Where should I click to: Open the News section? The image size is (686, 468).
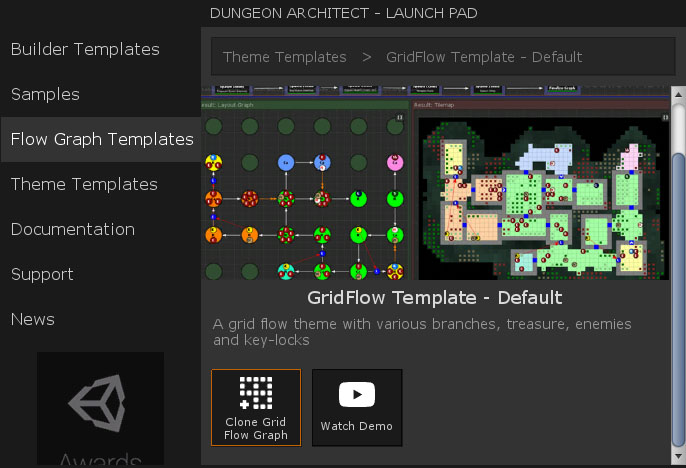[33, 320]
